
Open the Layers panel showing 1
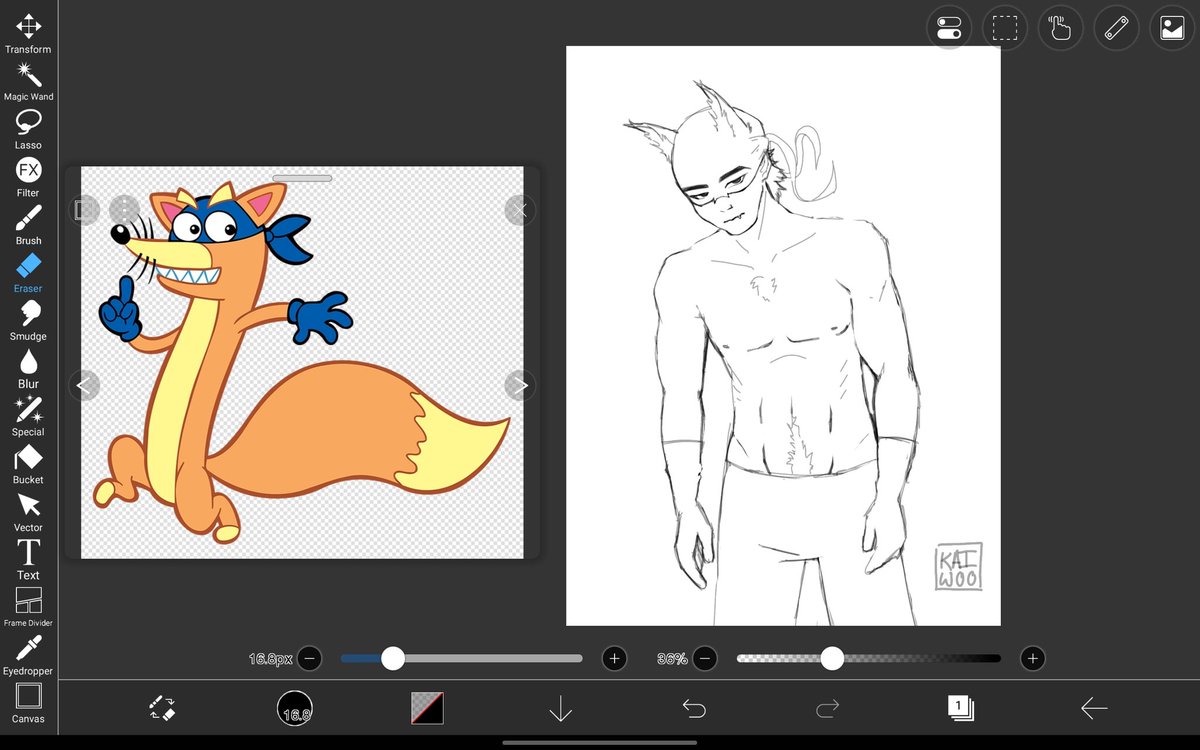coord(960,708)
